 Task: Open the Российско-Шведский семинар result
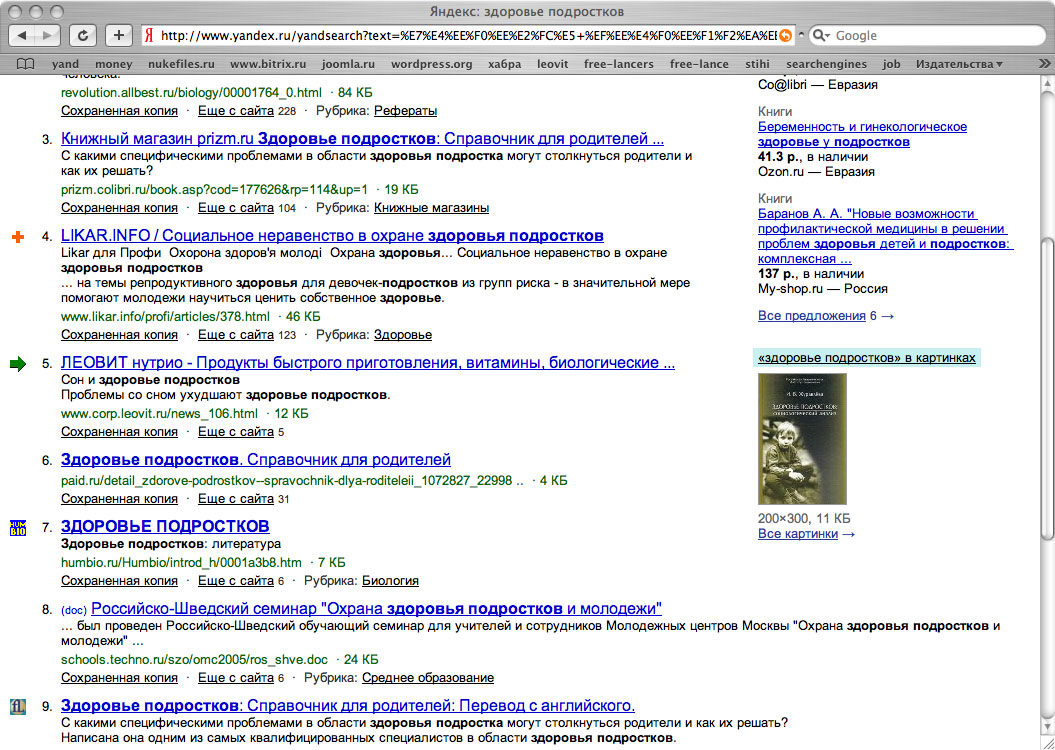point(376,609)
